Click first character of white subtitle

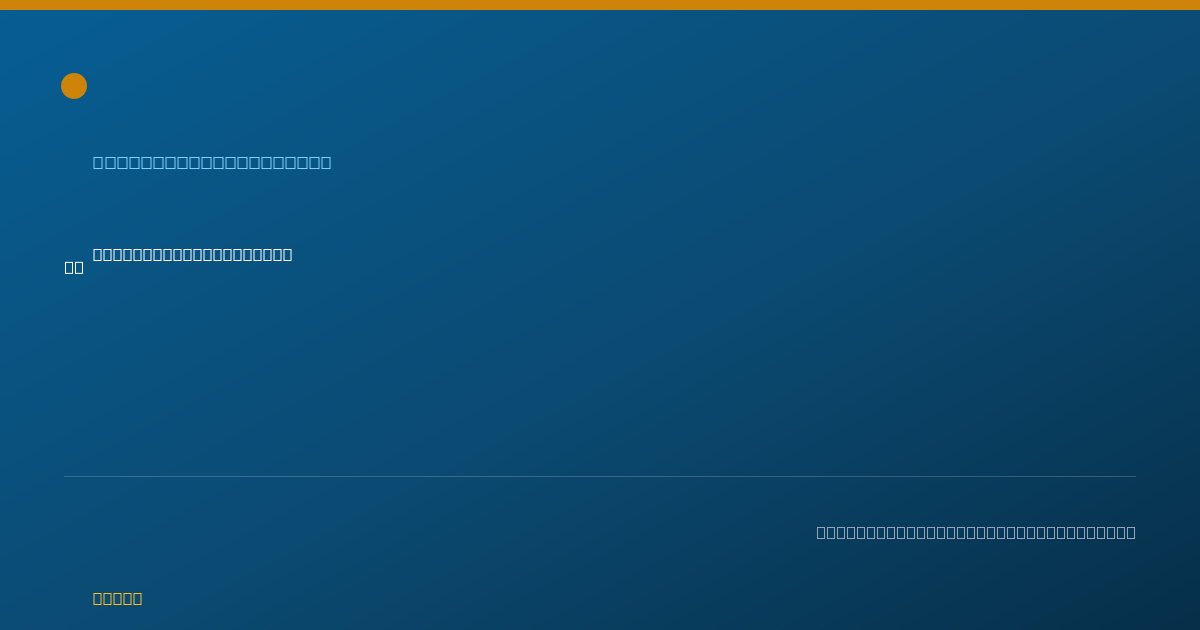[x=98, y=254]
